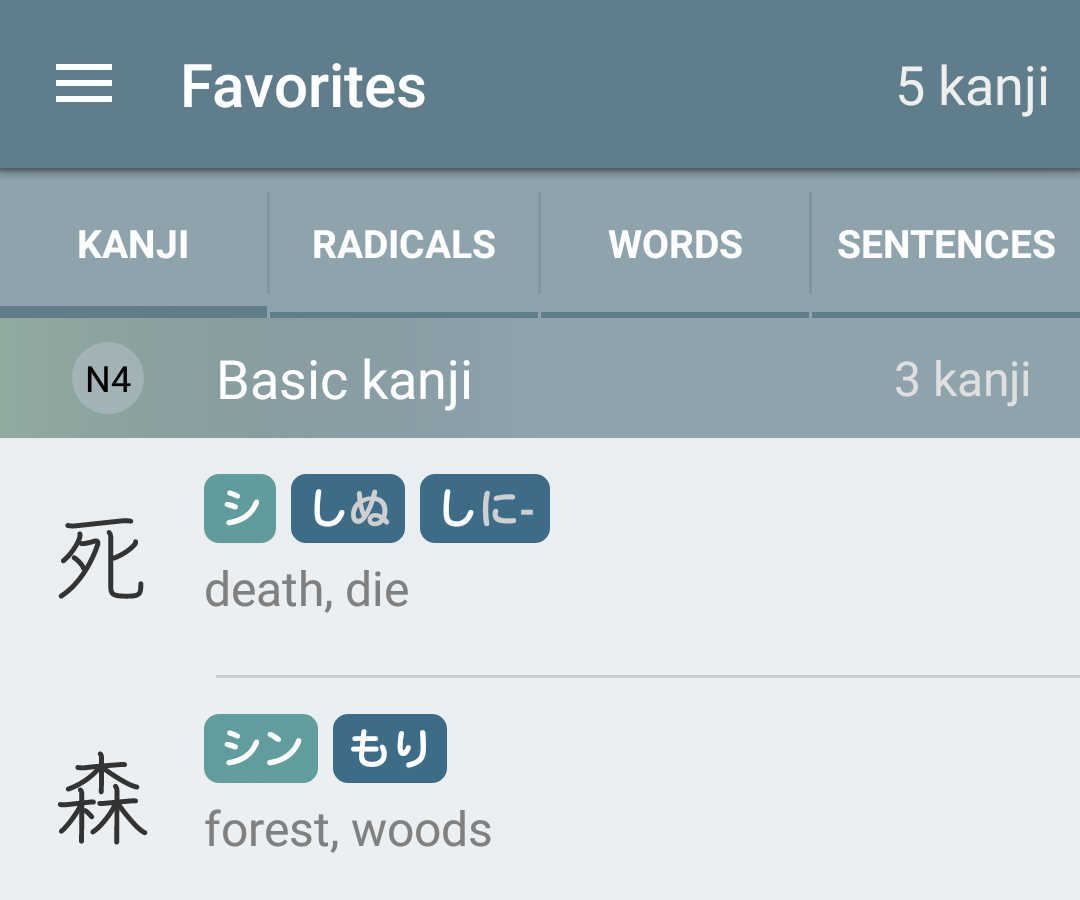Switch to the RADICALS tab
The height and width of the screenshot is (900, 1080).
tap(404, 244)
